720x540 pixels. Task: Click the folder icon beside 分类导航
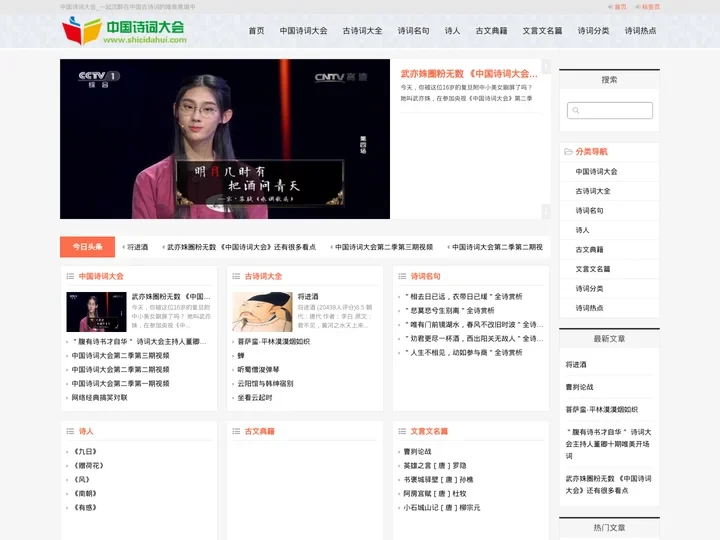tap(568, 152)
